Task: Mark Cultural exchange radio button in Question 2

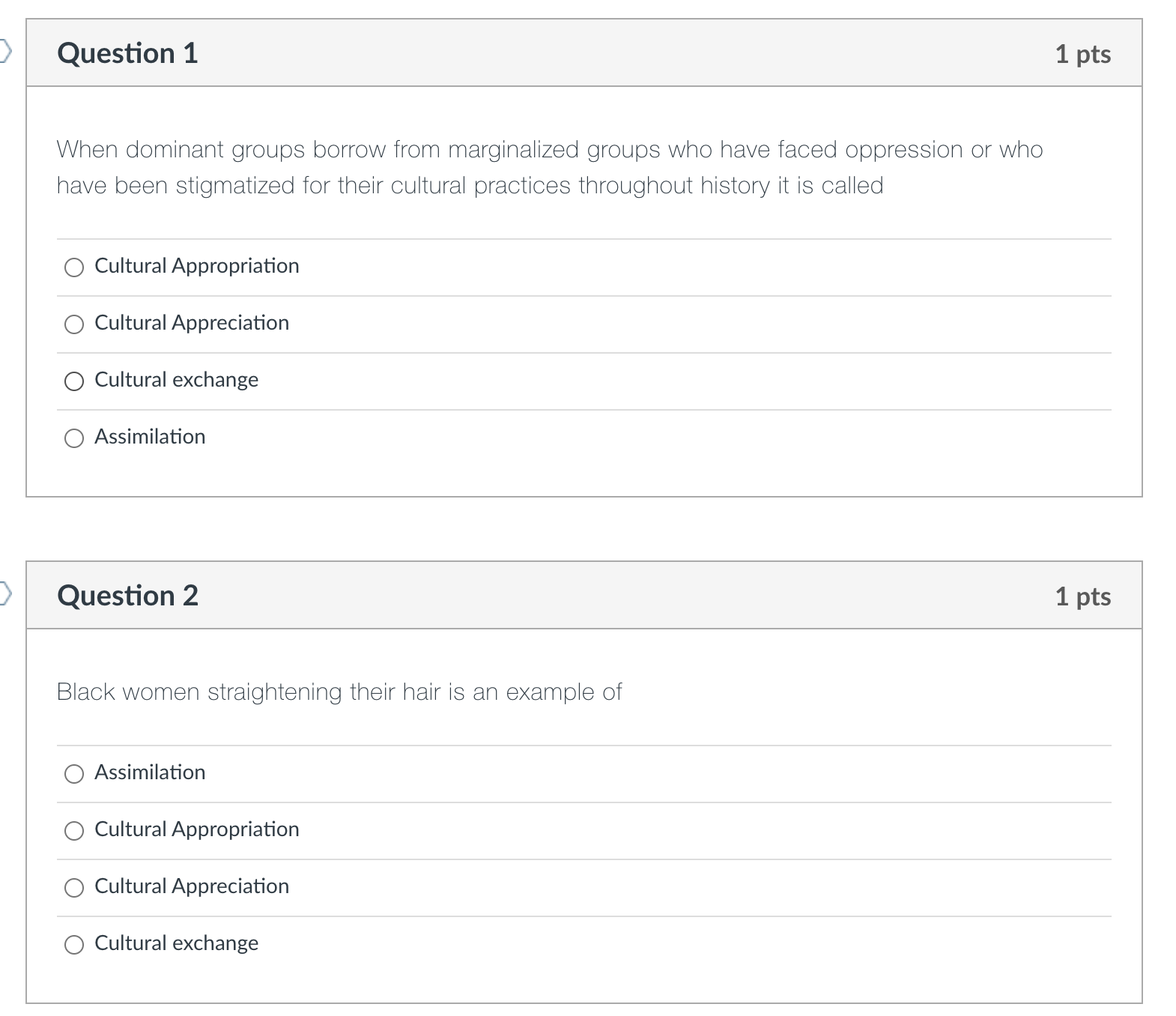Action: [x=74, y=945]
